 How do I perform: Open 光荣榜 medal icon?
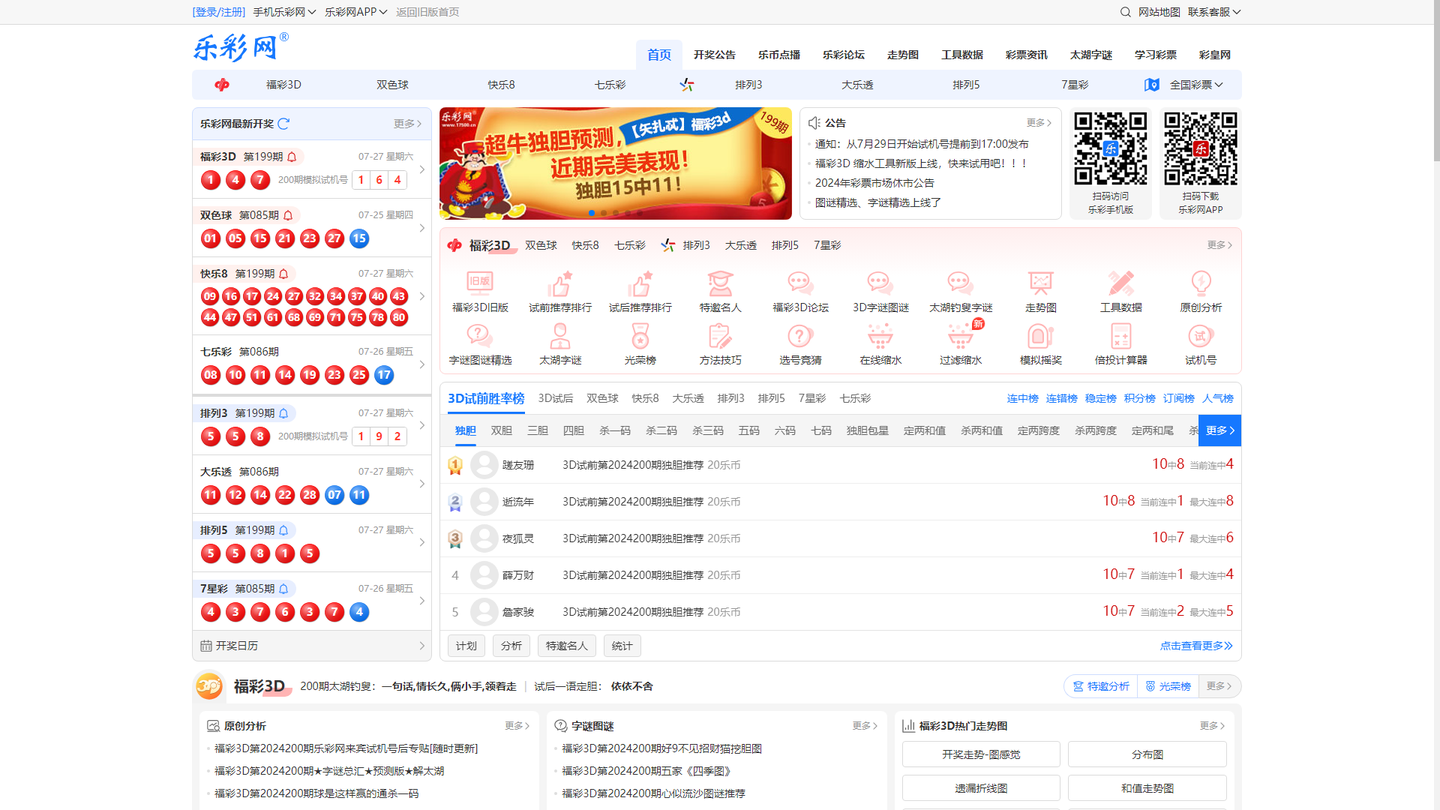click(640, 336)
